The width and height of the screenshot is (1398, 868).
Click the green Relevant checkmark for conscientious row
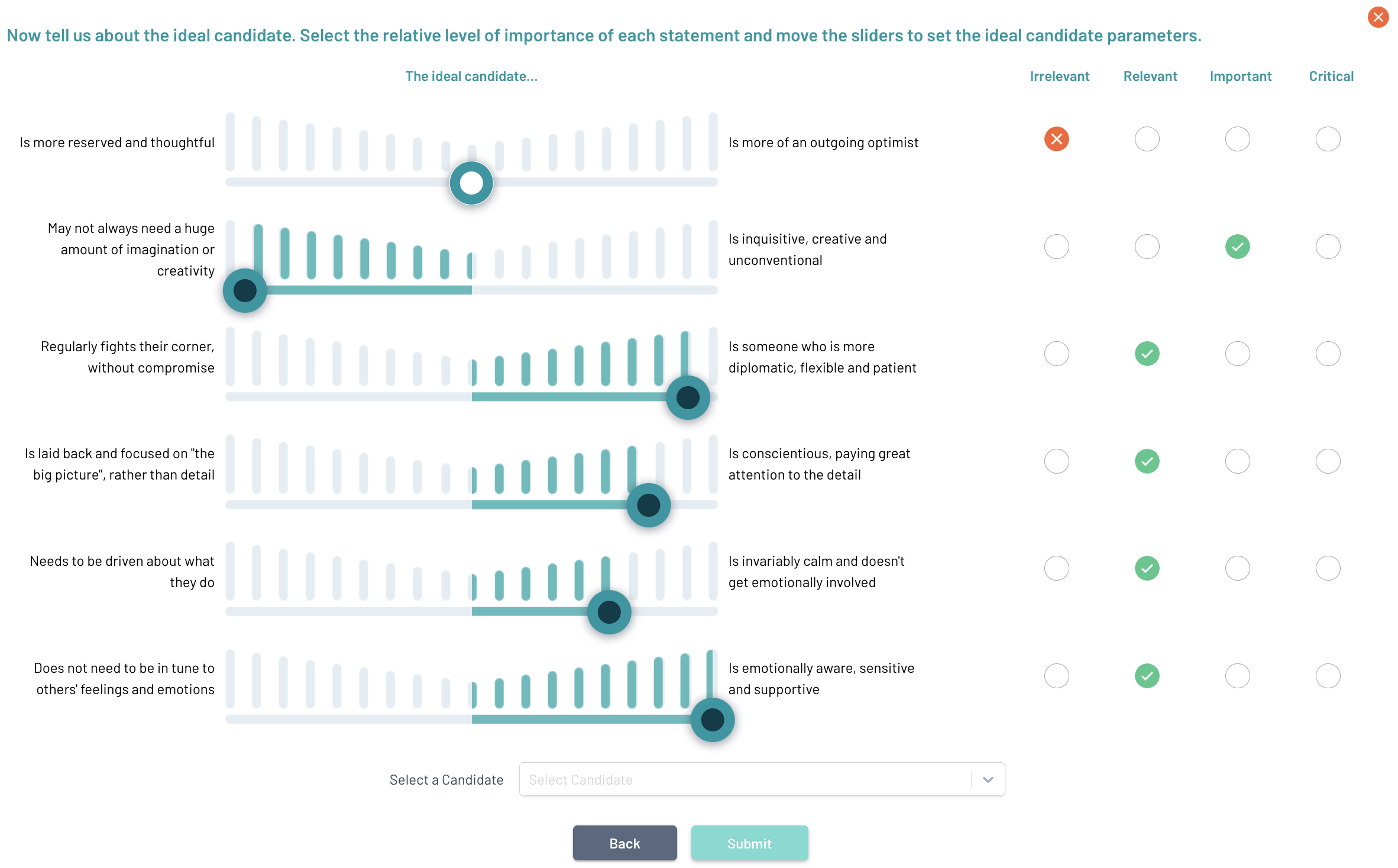point(1147,461)
